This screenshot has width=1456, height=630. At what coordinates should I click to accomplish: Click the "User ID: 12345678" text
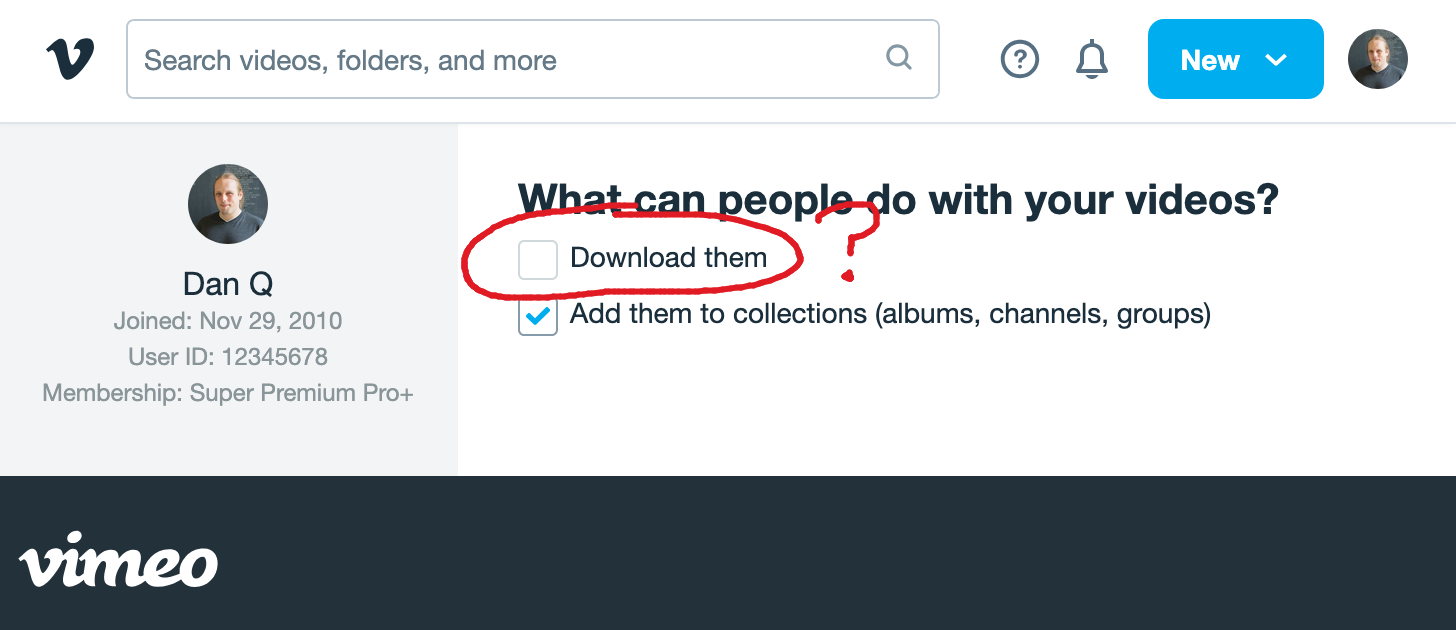coord(228,357)
